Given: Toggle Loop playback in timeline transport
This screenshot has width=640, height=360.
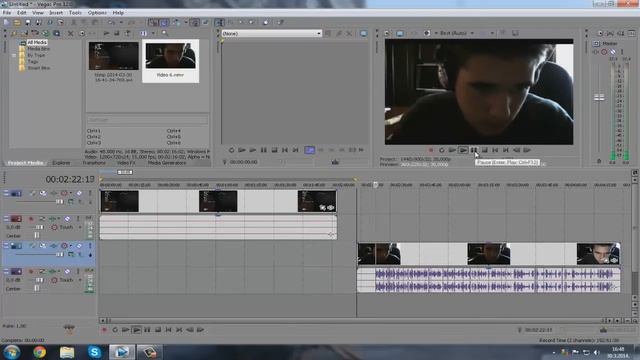Looking at the screenshot, I should (115, 330).
